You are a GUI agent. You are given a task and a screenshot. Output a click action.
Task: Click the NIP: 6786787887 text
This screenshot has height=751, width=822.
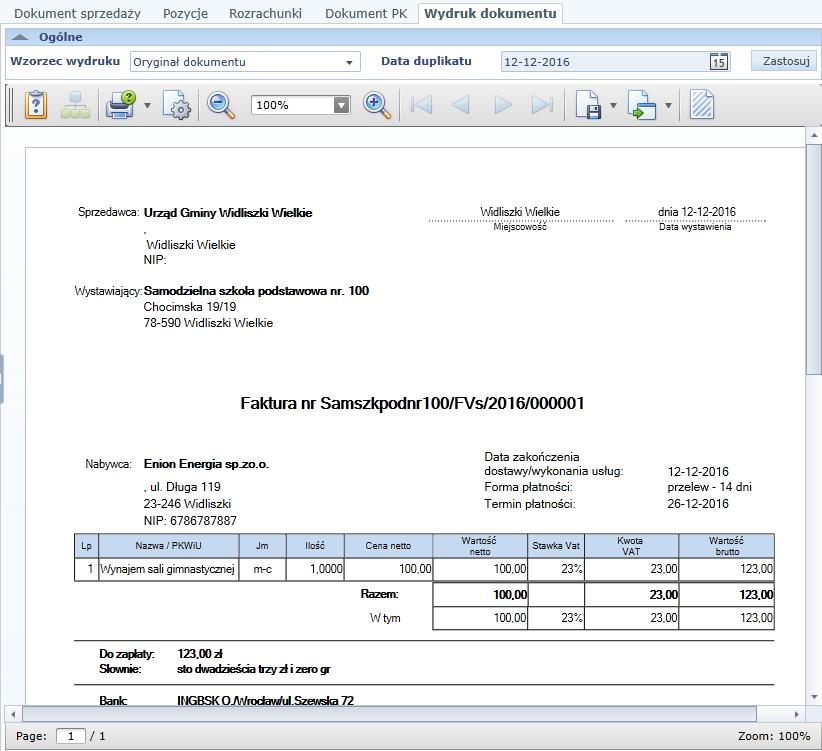pos(190,520)
